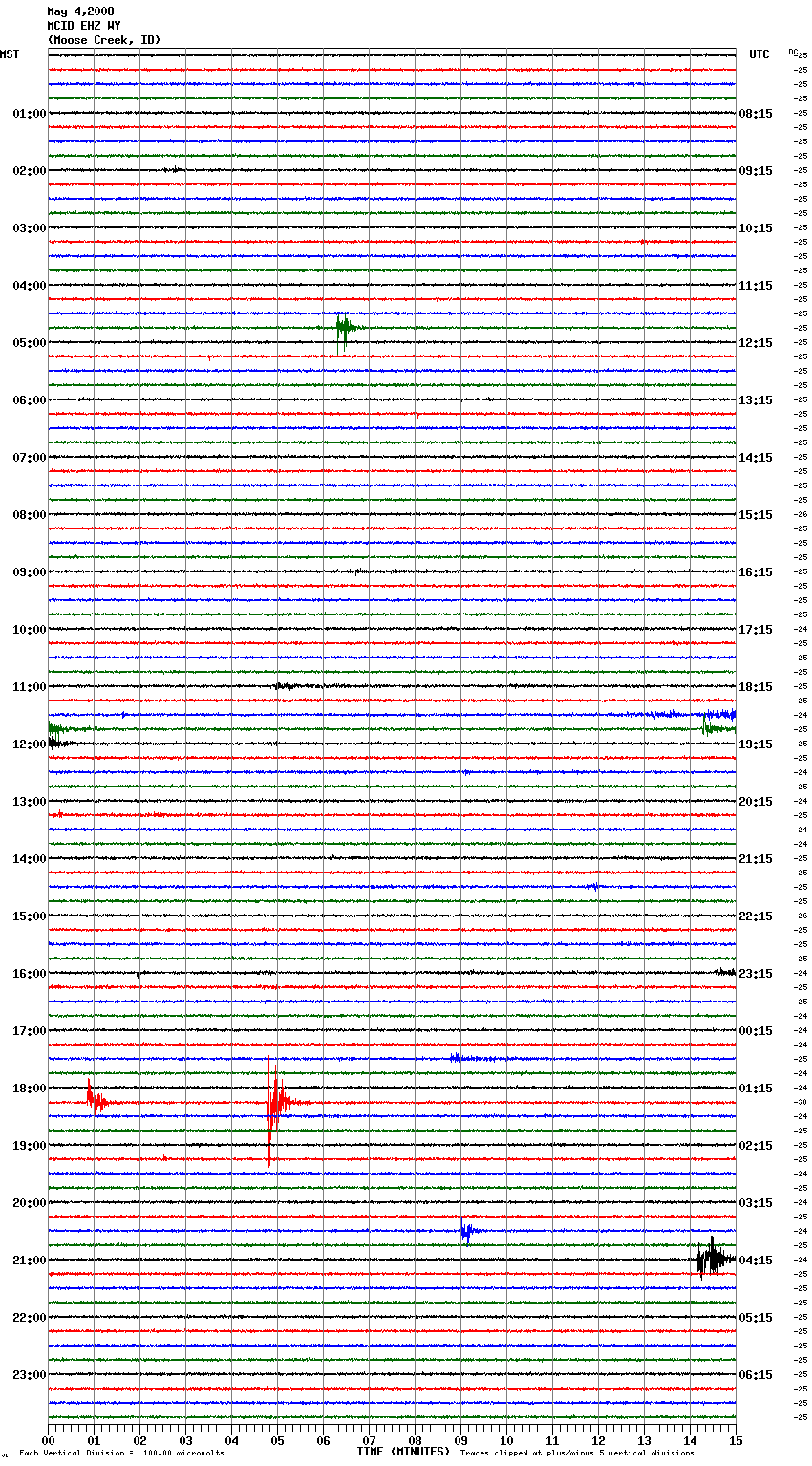The height and width of the screenshot is (1466, 812).
Task: Click the location label "(Moose Creek, ID)"
Action: point(104,40)
